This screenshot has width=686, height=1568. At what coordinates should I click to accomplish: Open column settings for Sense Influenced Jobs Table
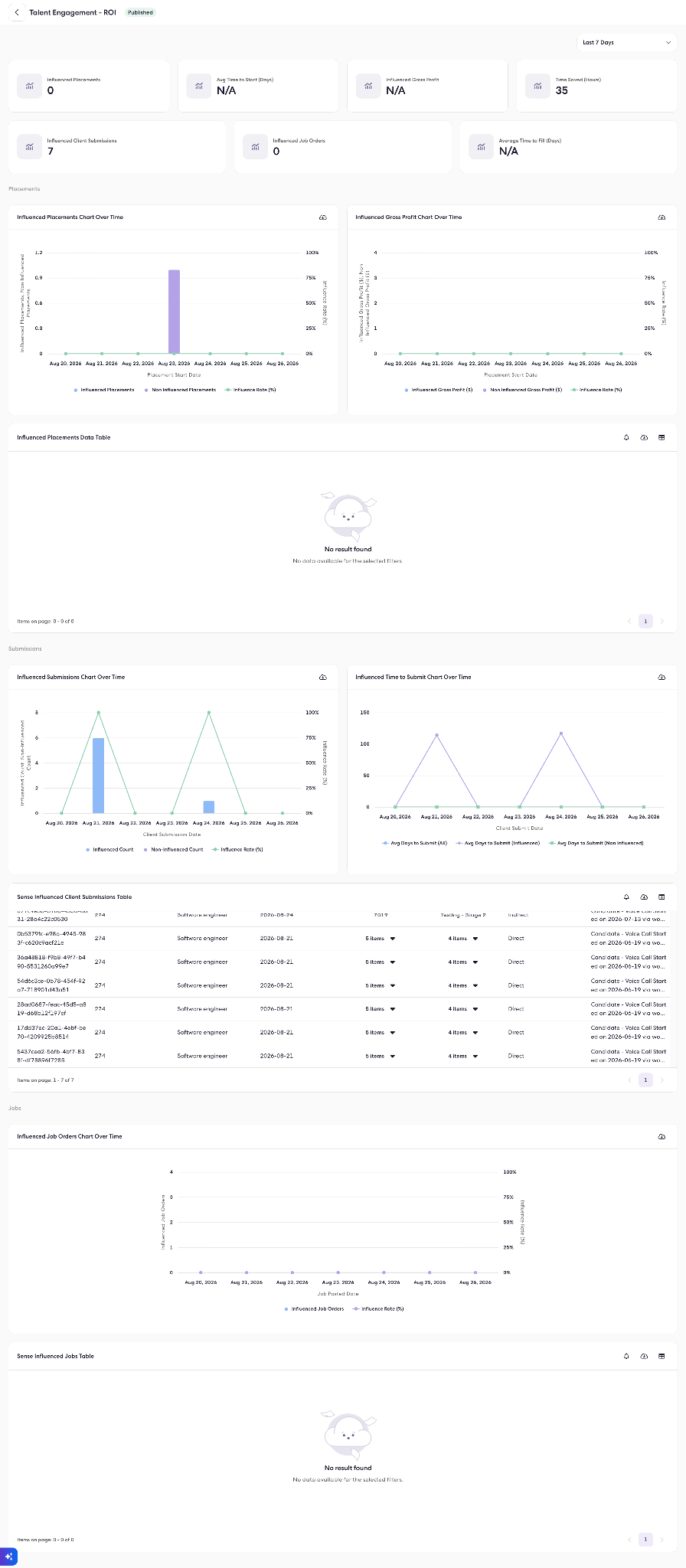click(661, 1356)
